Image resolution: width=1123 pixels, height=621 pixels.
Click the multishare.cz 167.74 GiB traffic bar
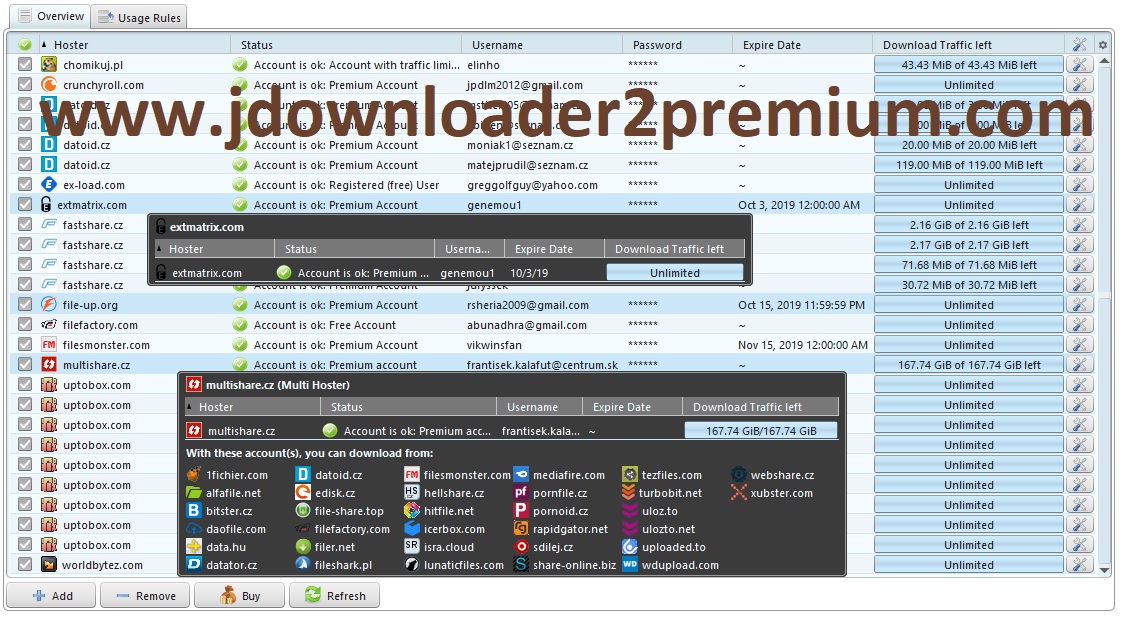pos(968,365)
